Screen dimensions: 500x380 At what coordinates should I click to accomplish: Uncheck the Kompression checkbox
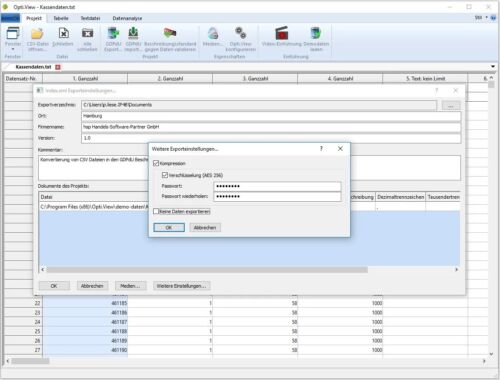click(156, 163)
